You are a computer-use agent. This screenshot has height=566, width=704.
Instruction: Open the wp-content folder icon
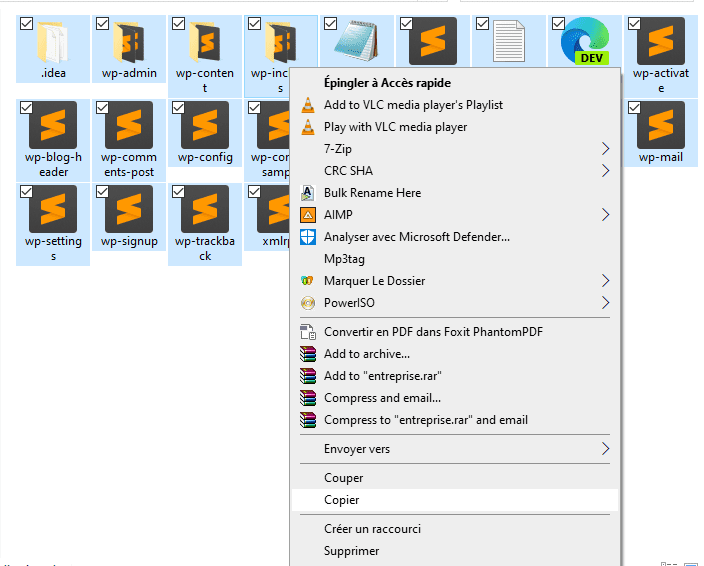click(x=205, y=41)
